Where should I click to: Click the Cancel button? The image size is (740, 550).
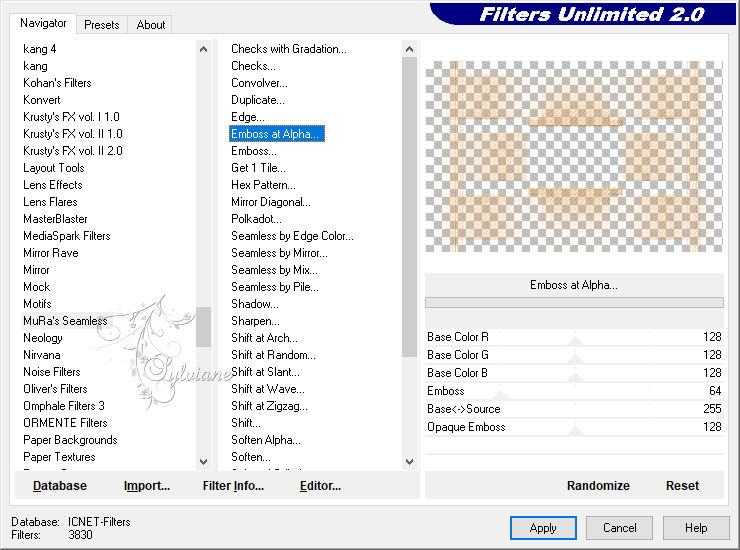point(619,528)
